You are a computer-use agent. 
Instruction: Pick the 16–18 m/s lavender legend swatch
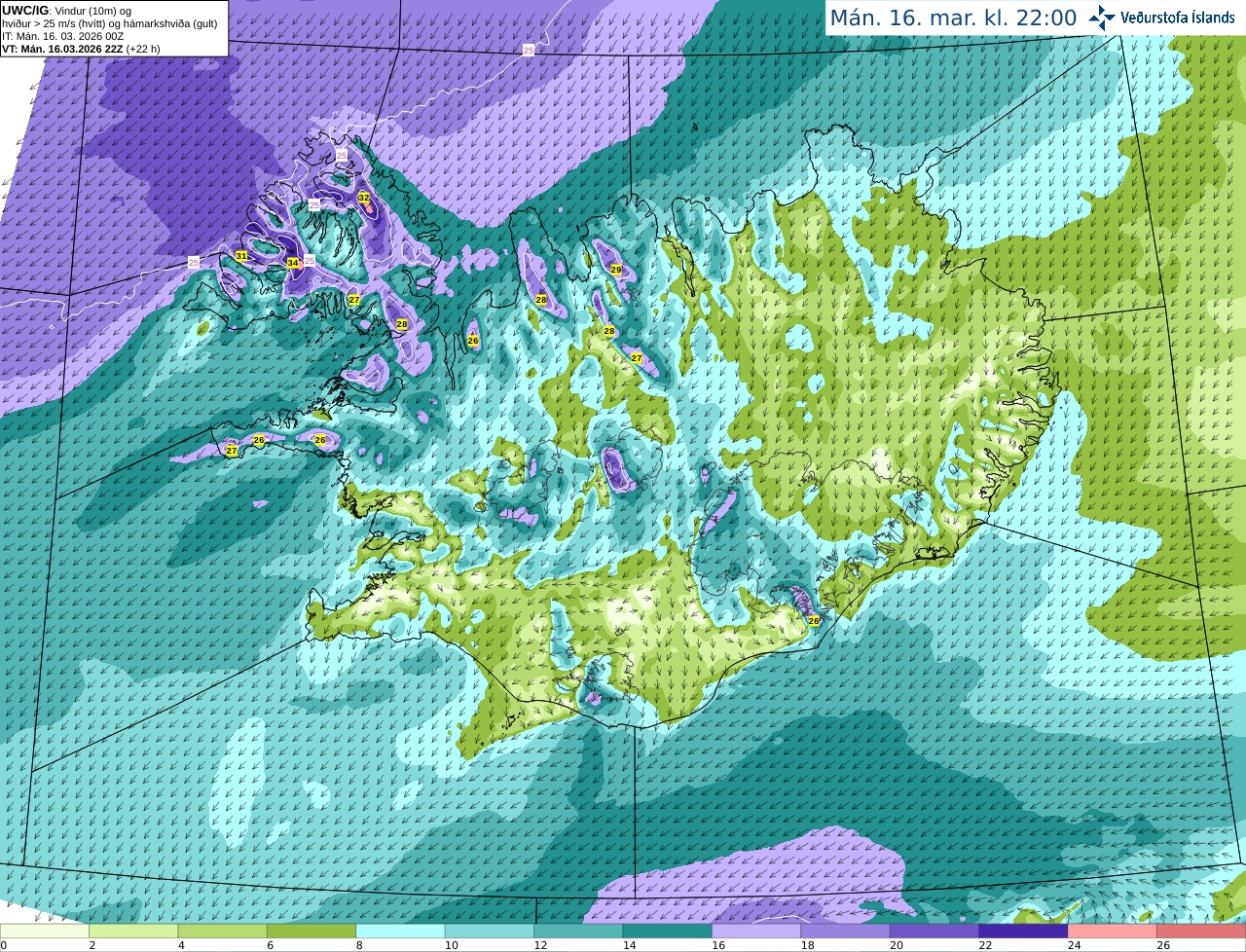(757, 932)
